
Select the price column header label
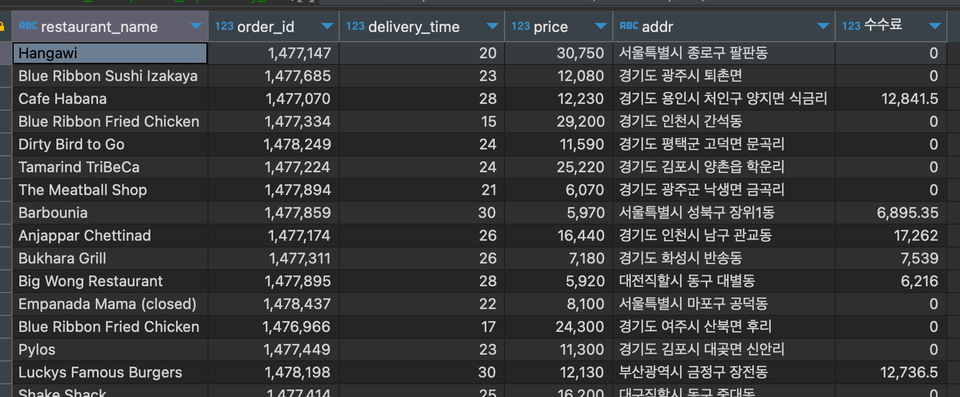click(x=551, y=27)
